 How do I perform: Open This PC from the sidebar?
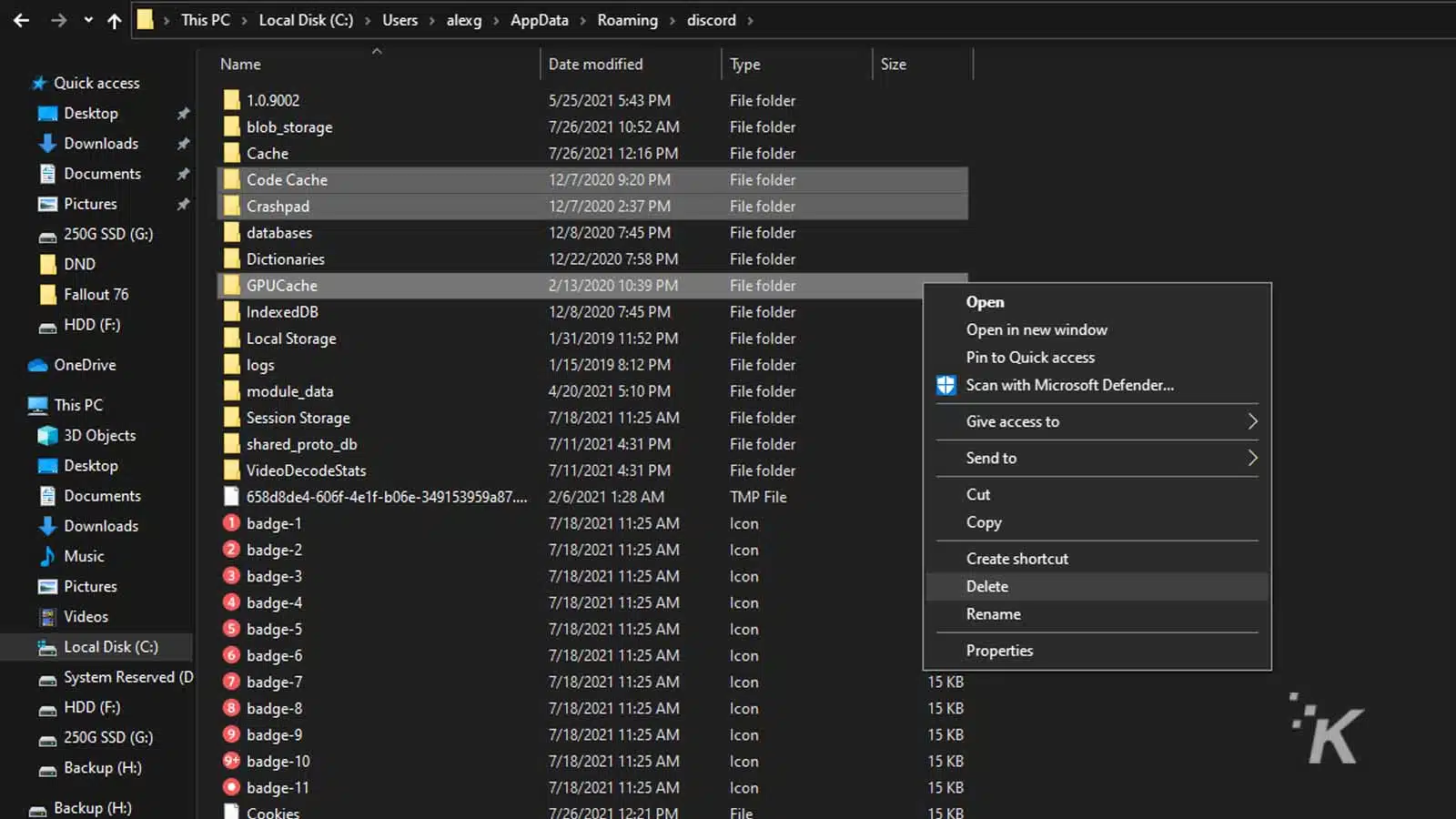(x=76, y=404)
